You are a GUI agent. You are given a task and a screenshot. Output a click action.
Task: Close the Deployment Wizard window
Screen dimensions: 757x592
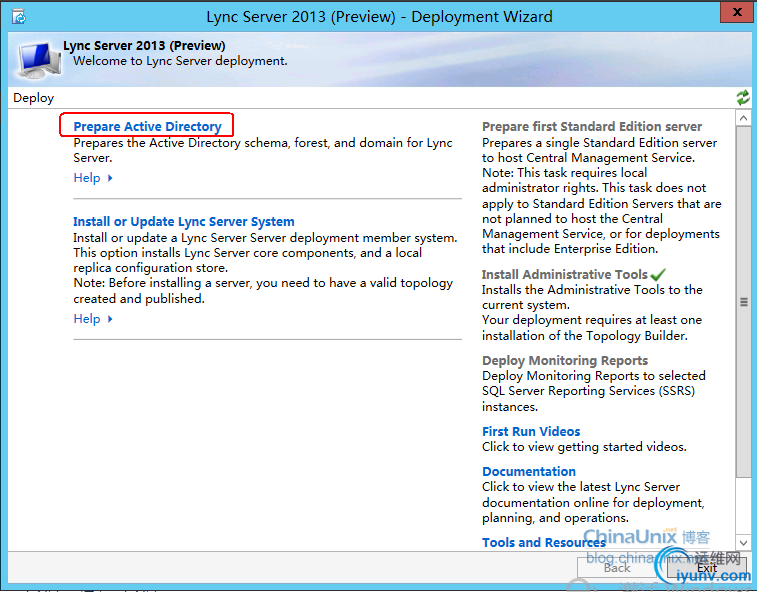pyautogui.click(x=737, y=13)
